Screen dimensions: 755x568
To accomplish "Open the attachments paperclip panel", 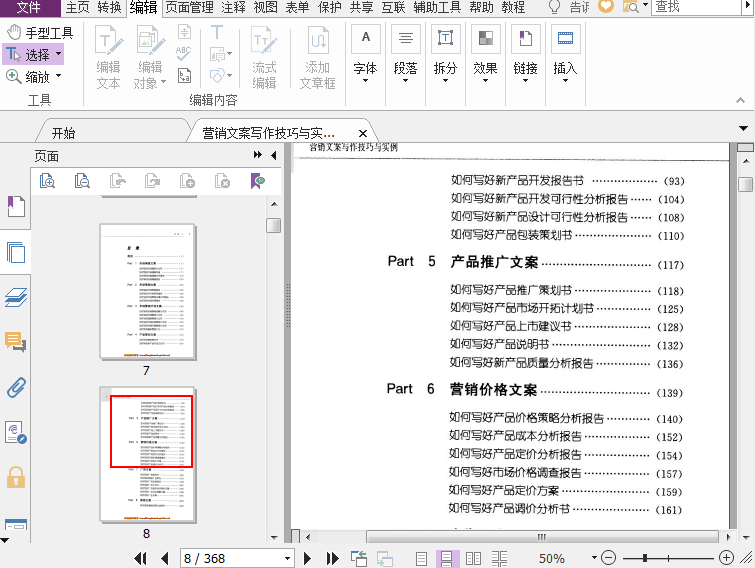I will pos(16,388).
